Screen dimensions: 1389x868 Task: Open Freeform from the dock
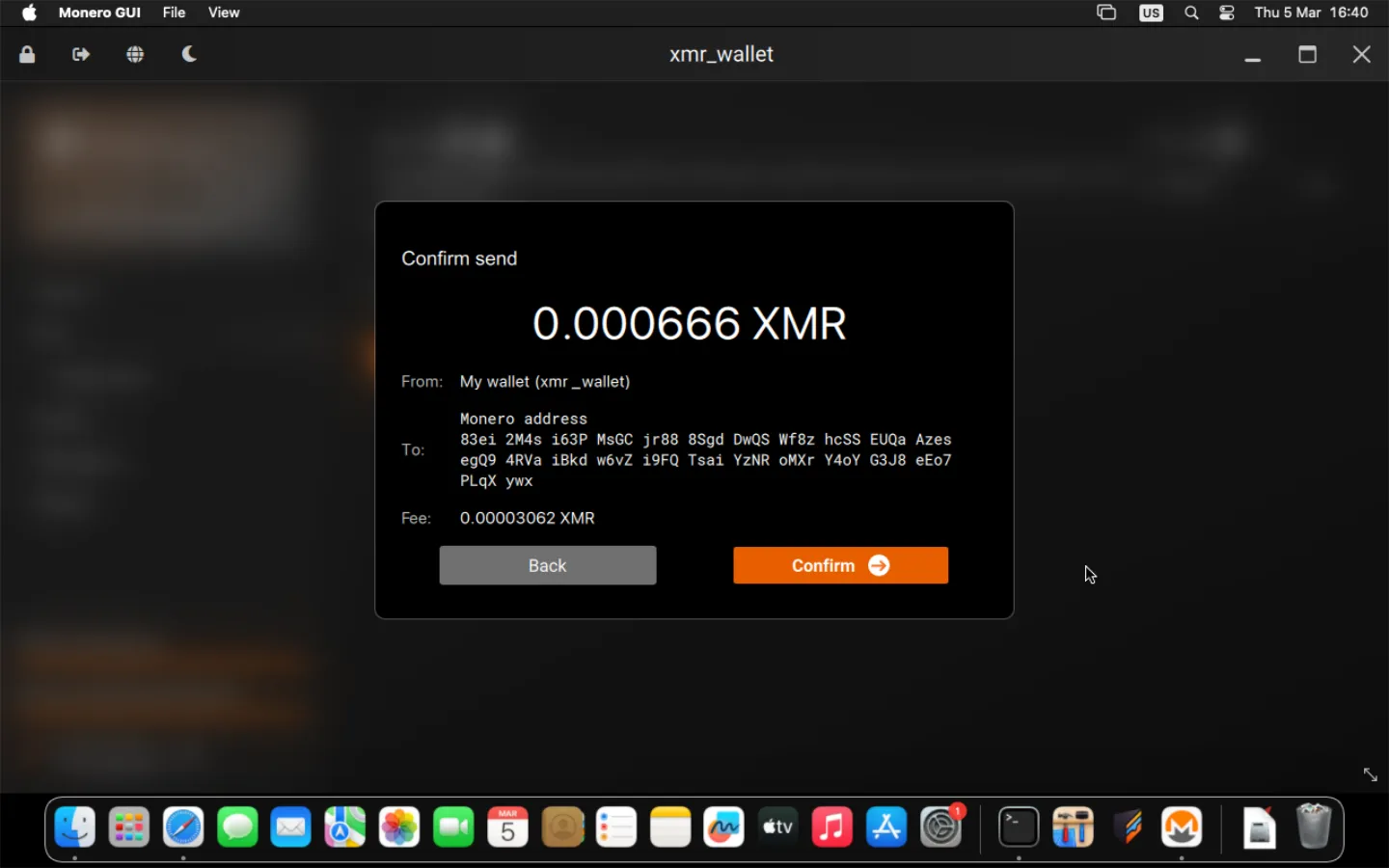(x=724, y=827)
